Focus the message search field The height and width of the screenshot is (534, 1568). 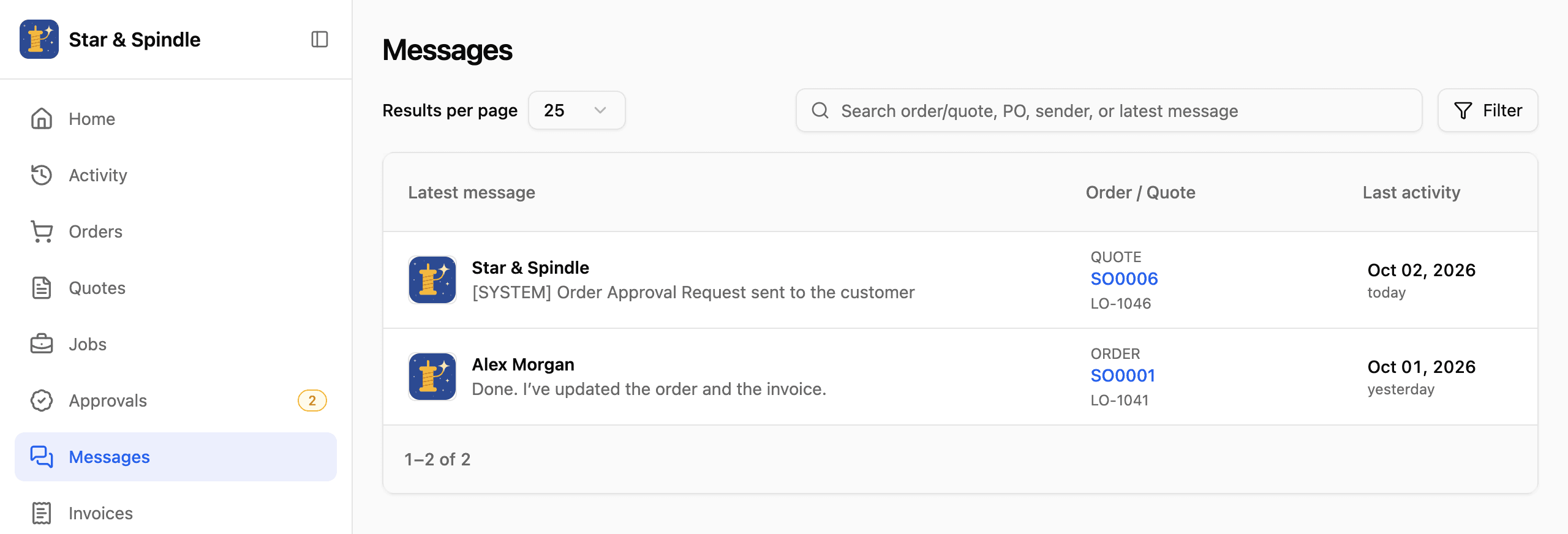[x=1109, y=110]
